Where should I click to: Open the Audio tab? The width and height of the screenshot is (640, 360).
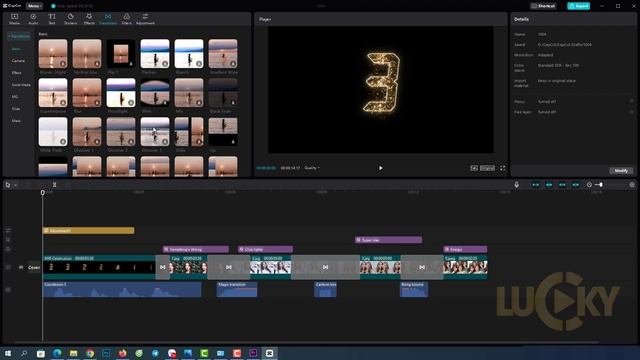[33, 19]
